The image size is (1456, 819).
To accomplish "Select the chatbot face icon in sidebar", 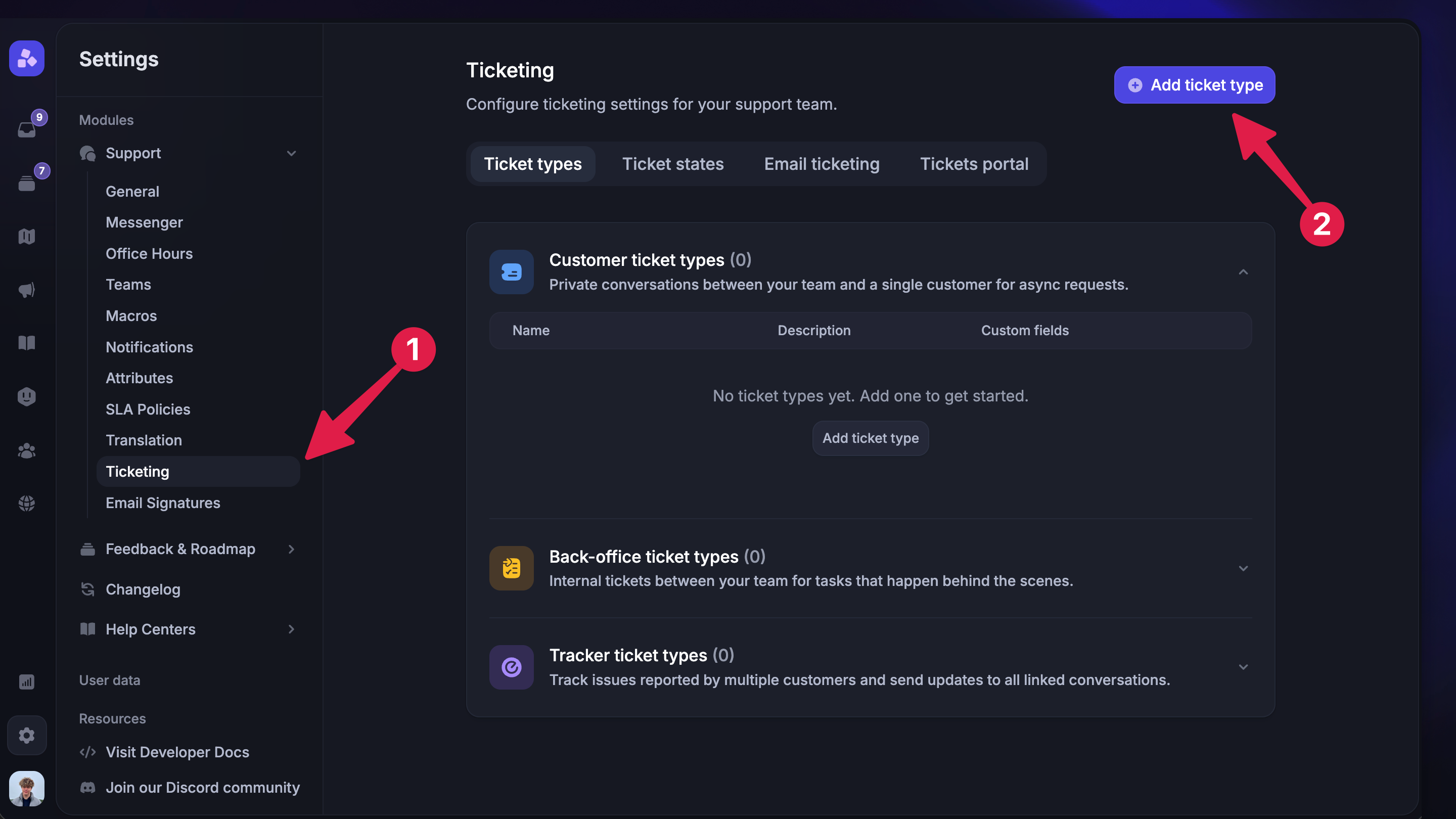I will [x=27, y=396].
